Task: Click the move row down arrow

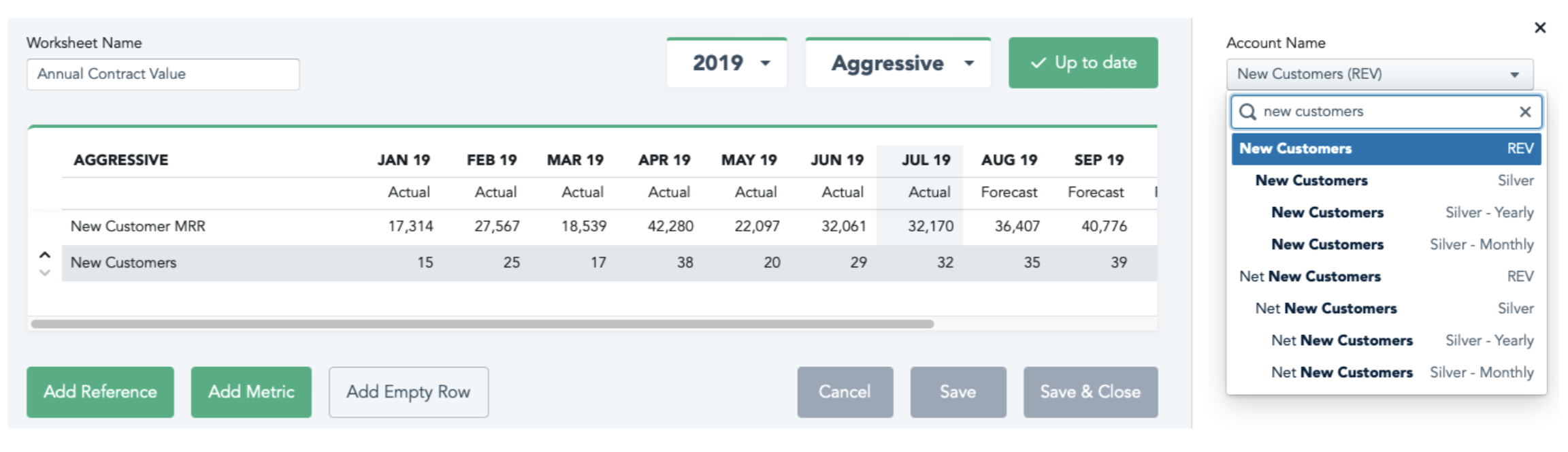Action: (x=45, y=273)
